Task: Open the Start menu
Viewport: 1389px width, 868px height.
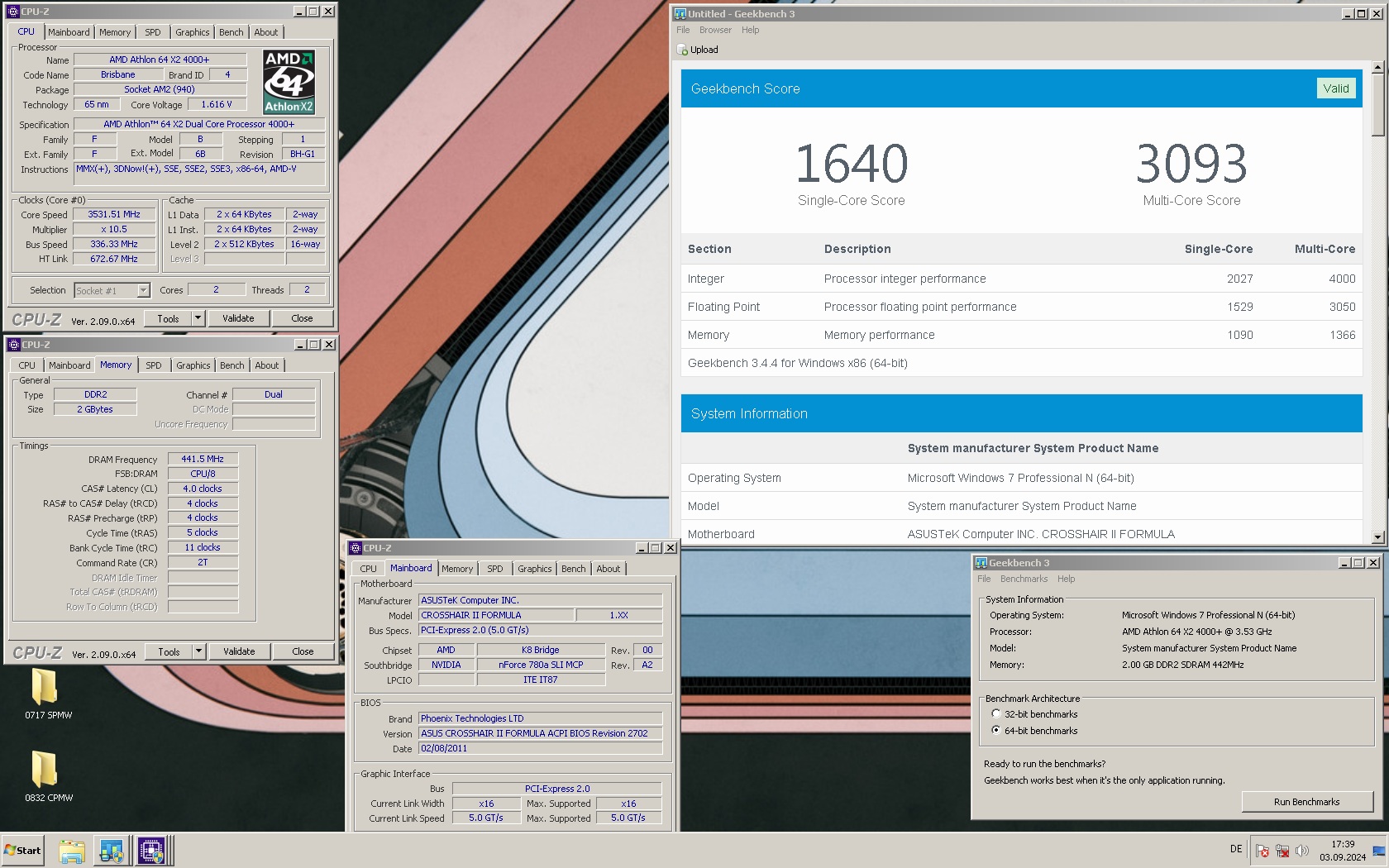Action: [23, 851]
